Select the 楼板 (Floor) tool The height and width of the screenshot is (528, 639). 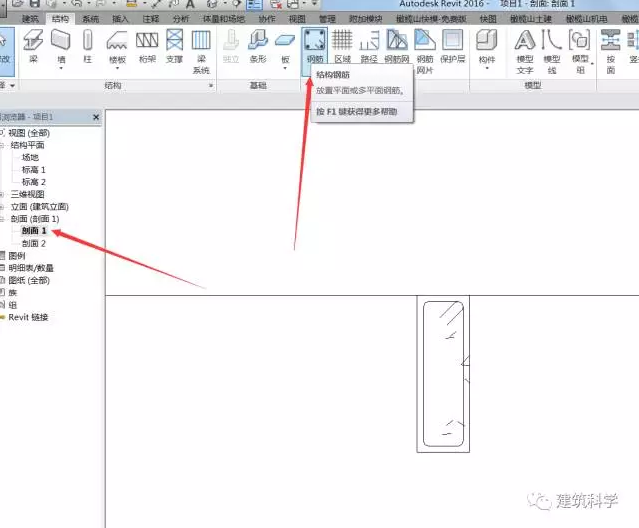pos(117,47)
